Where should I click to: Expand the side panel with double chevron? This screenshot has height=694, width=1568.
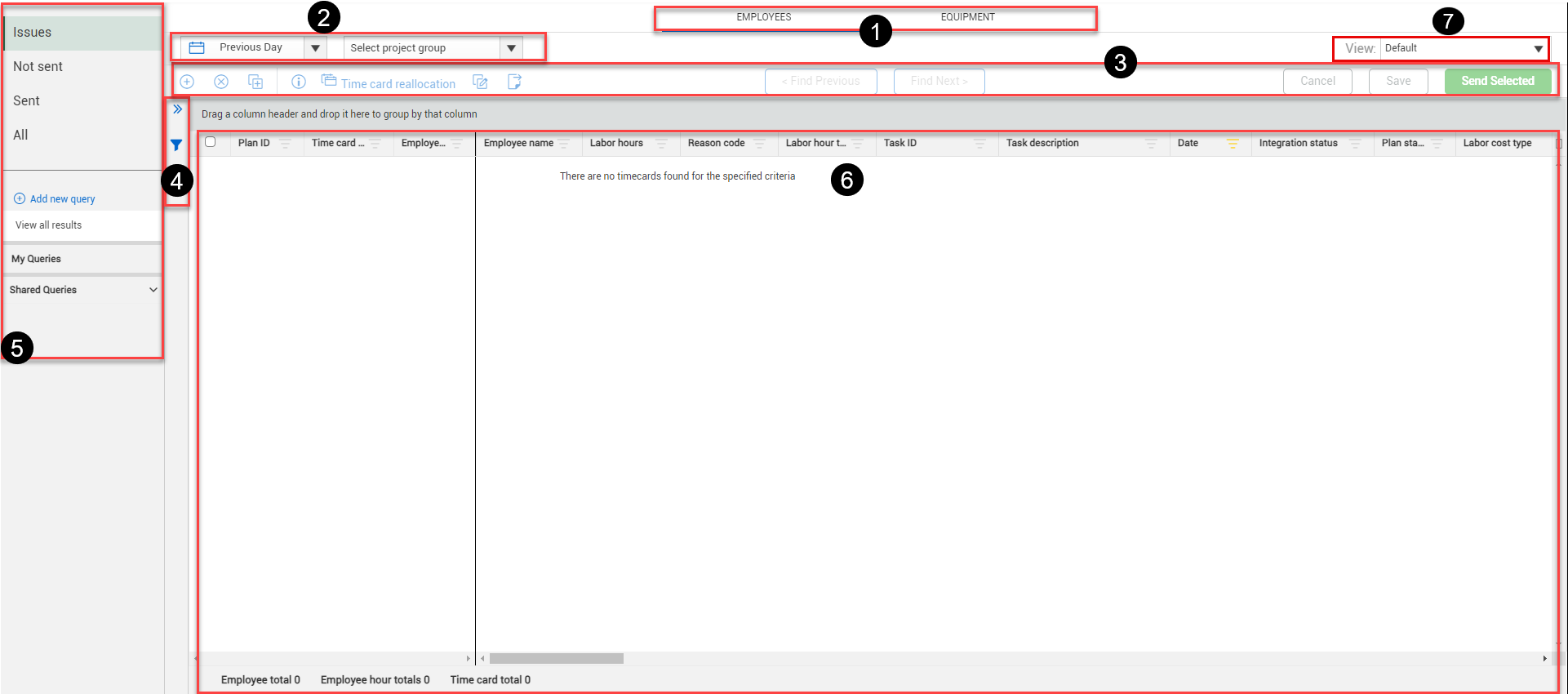(x=177, y=109)
